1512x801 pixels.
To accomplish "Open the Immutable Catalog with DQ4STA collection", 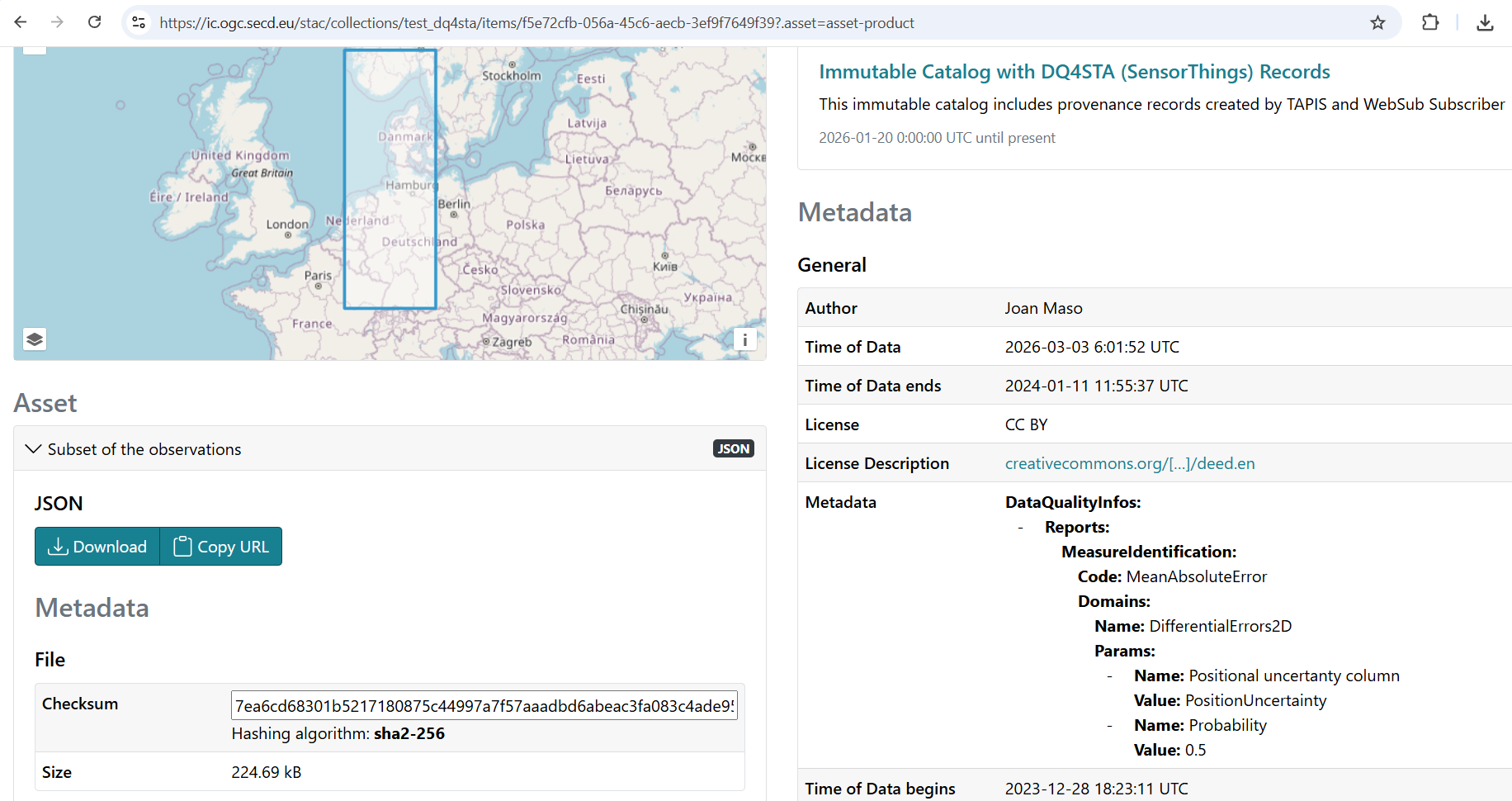I will click(x=1074, y=72).
